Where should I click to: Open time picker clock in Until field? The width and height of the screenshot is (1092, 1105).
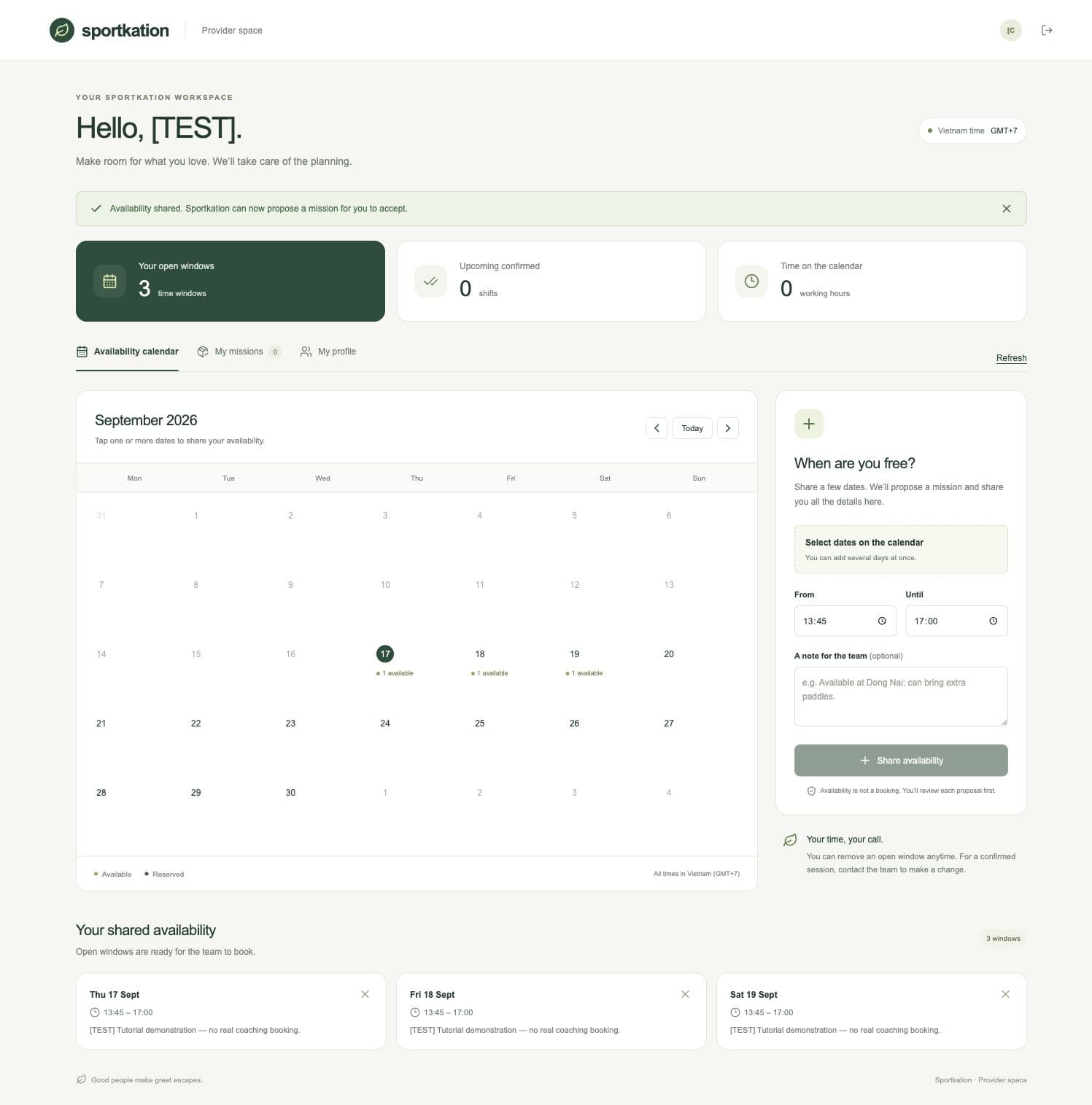(993, 621)
